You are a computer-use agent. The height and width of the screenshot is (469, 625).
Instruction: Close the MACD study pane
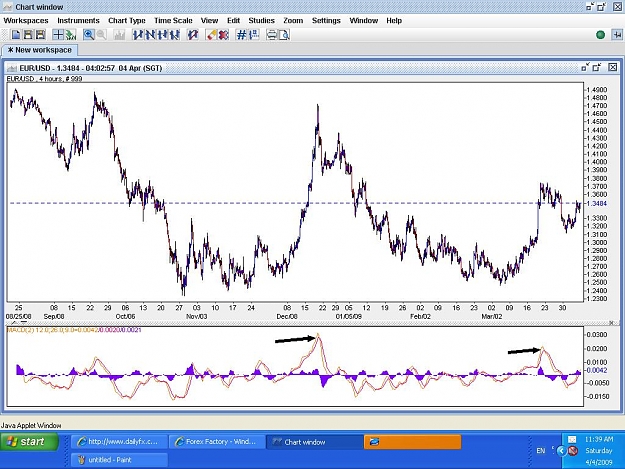point(611,322)
